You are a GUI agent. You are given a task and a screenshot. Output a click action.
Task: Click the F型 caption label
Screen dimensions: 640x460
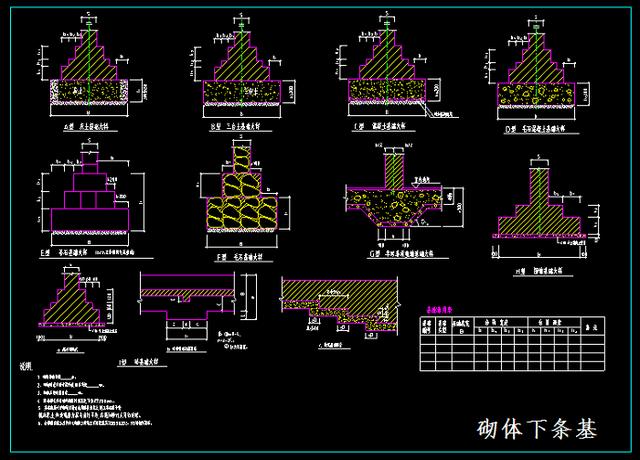click(x=240, y=258)
